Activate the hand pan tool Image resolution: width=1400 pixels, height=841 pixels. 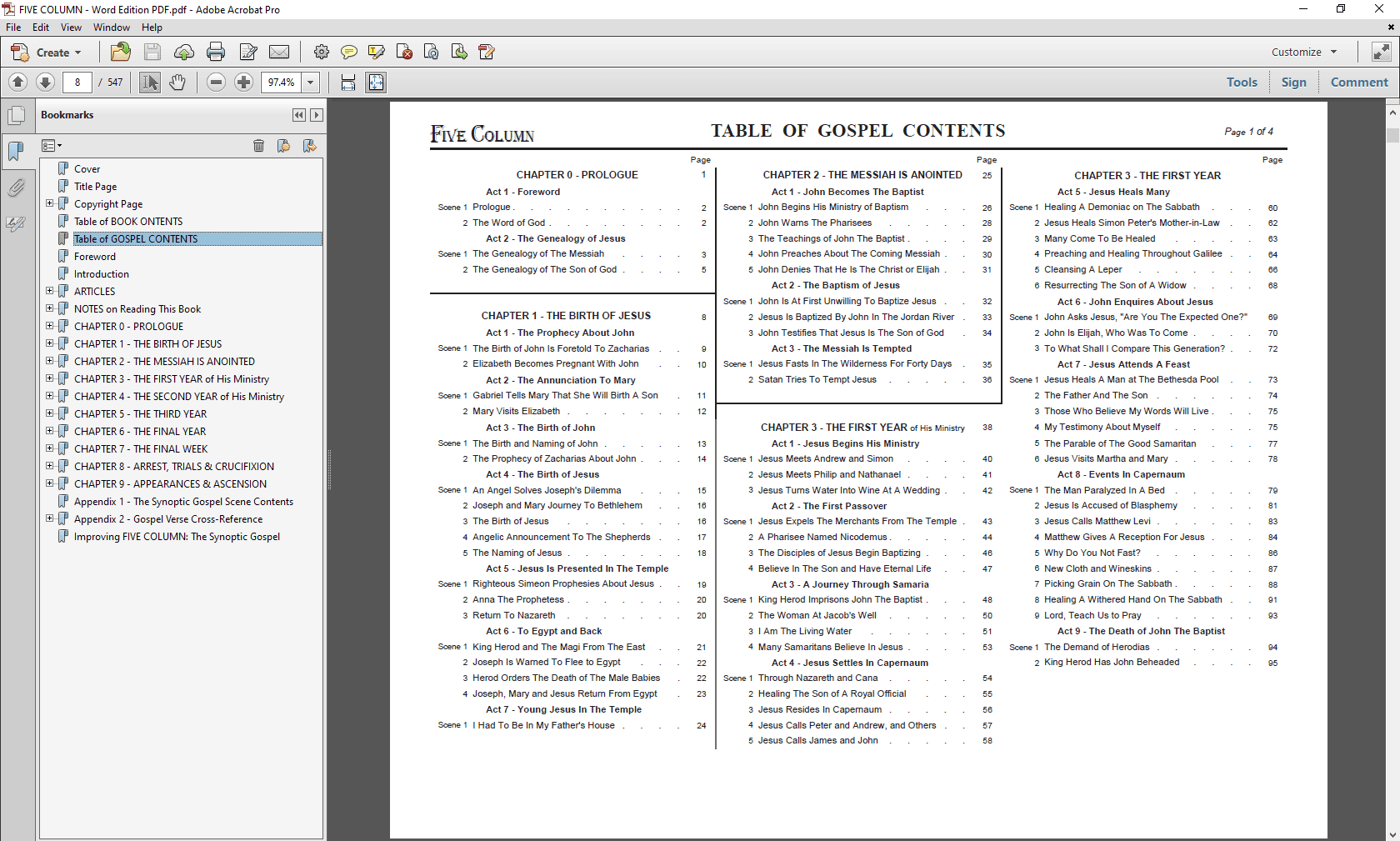coord(177,82)
